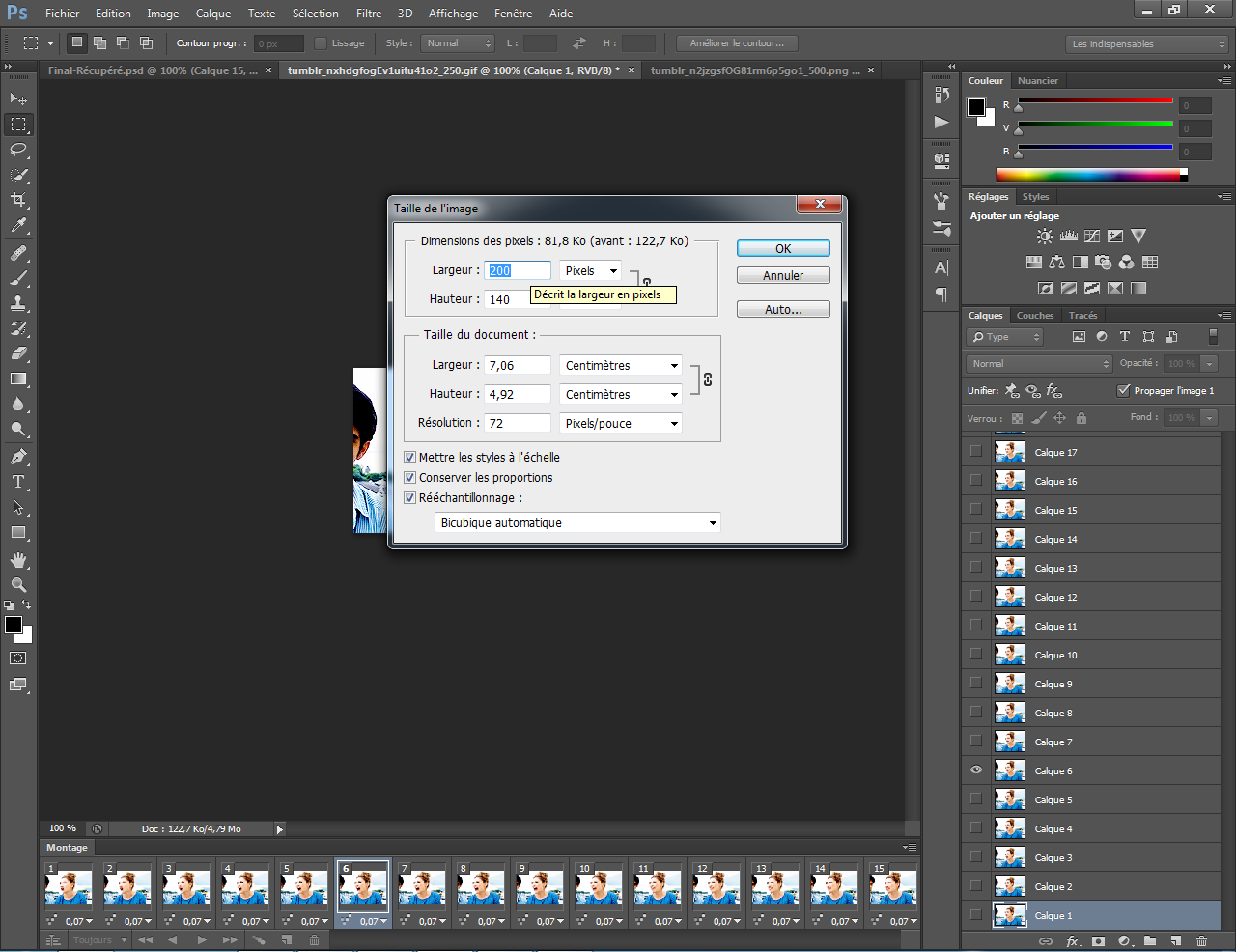The width and height of the screenshot is (1236, 952).
Task: Add a Brightness/Contrast adjustment
Action: tap(1045, 236)
